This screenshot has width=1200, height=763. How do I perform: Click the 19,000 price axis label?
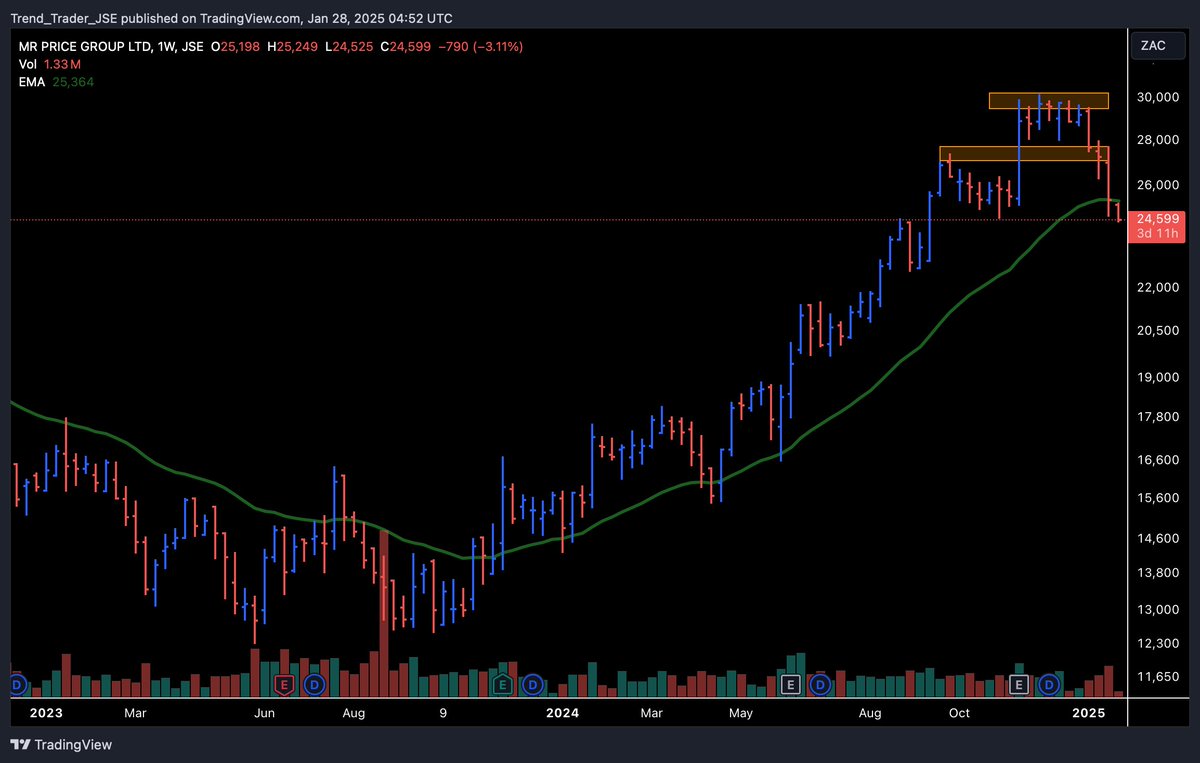[x=1158, y=378]
